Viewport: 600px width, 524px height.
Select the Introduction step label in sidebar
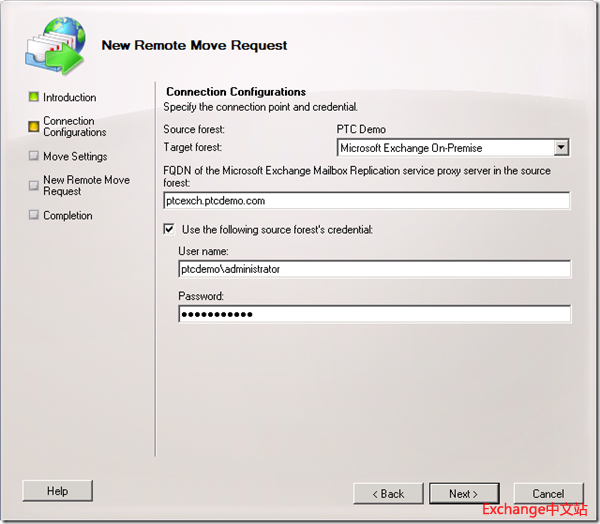(x=69, y=98)
